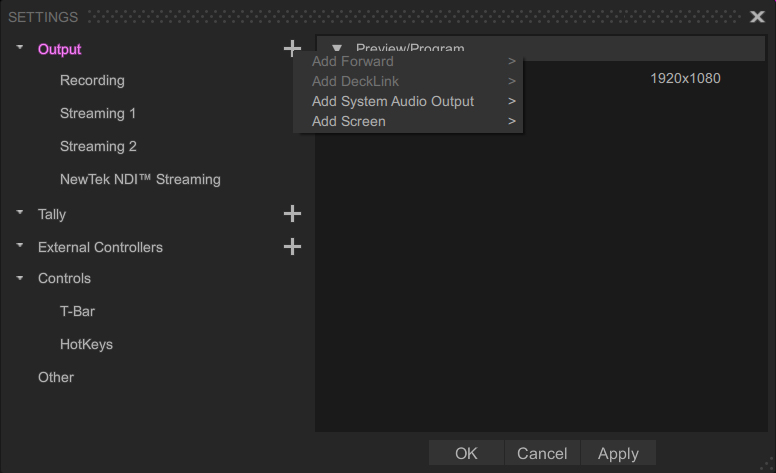Click the plus icon next to Output
The image size is (776, 473).
pyautogui.click(x=292, y=48)
